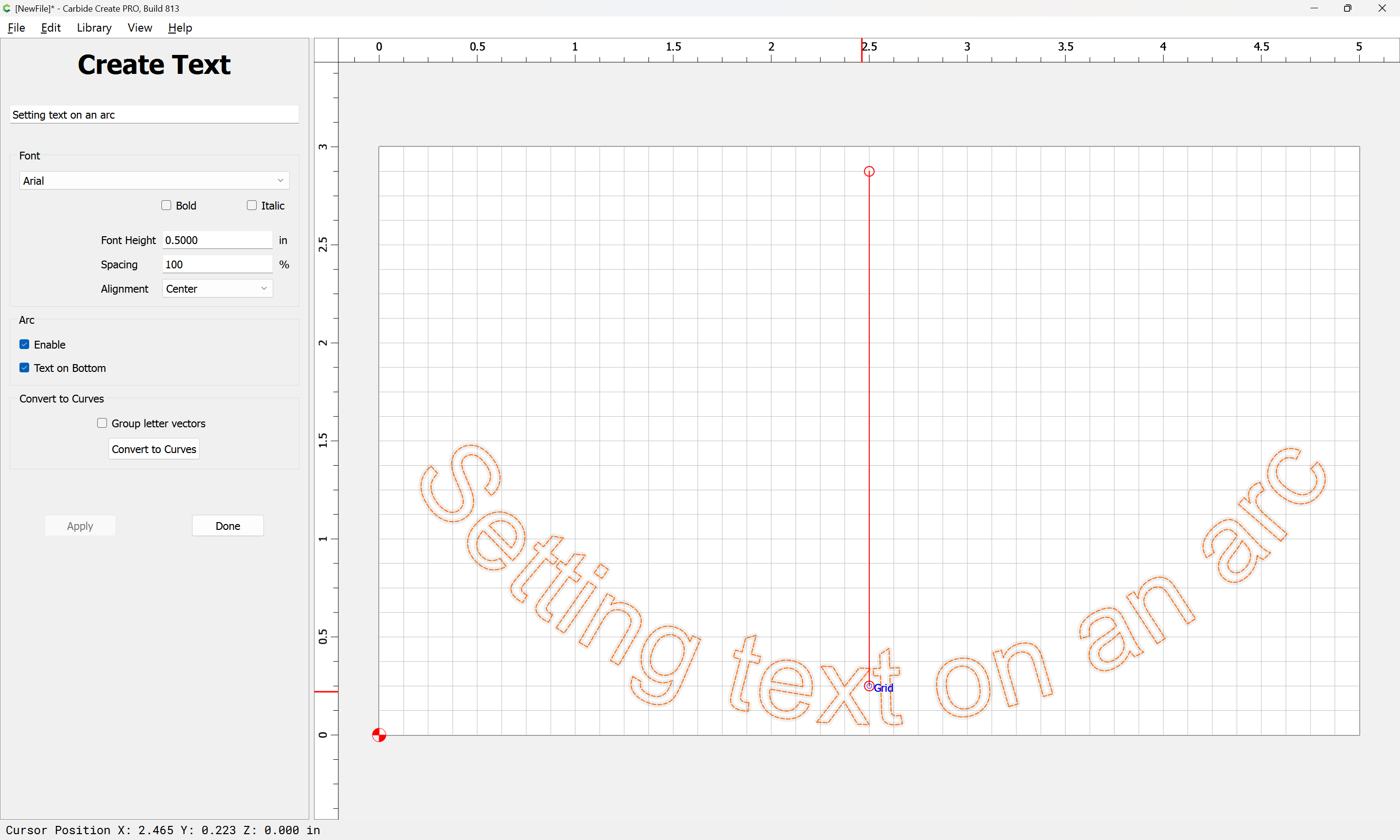
Task: Open the Library menu
Action: 94,28
